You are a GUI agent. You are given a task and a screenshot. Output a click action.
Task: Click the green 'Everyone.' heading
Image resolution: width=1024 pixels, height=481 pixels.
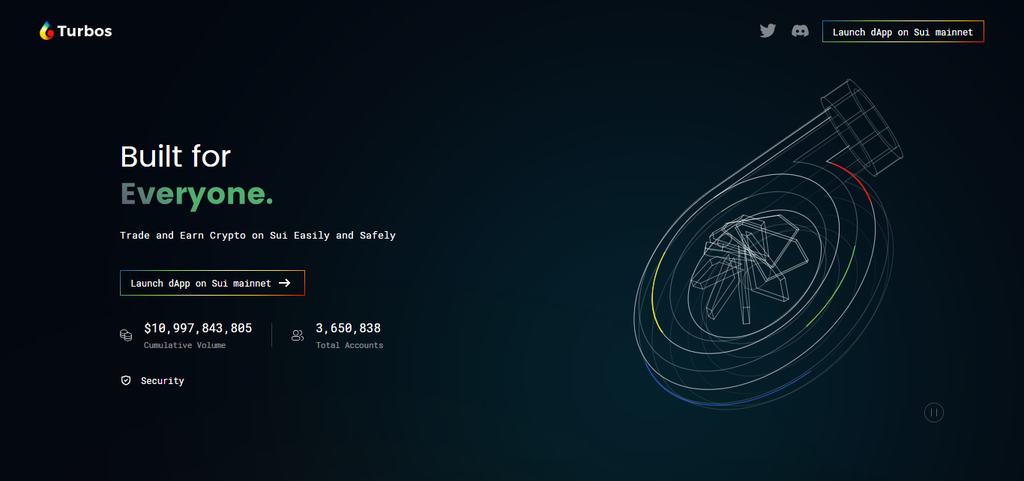point(197,194)
